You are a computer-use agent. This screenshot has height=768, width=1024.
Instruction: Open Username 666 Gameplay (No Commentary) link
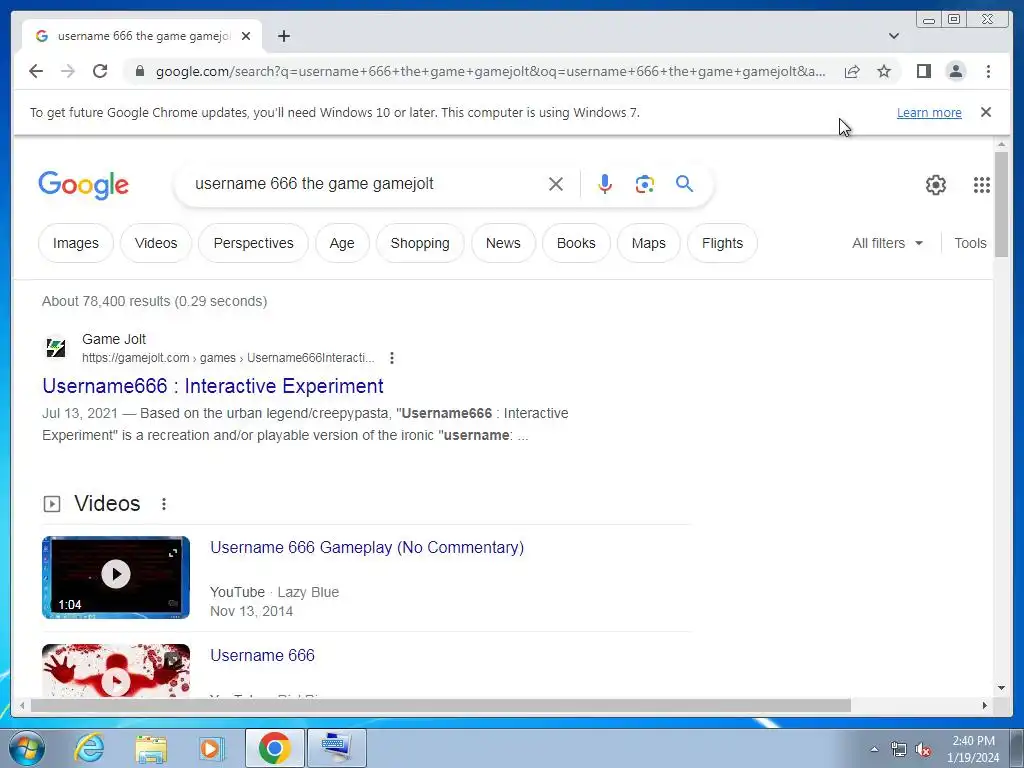click(x=367, y=547)
